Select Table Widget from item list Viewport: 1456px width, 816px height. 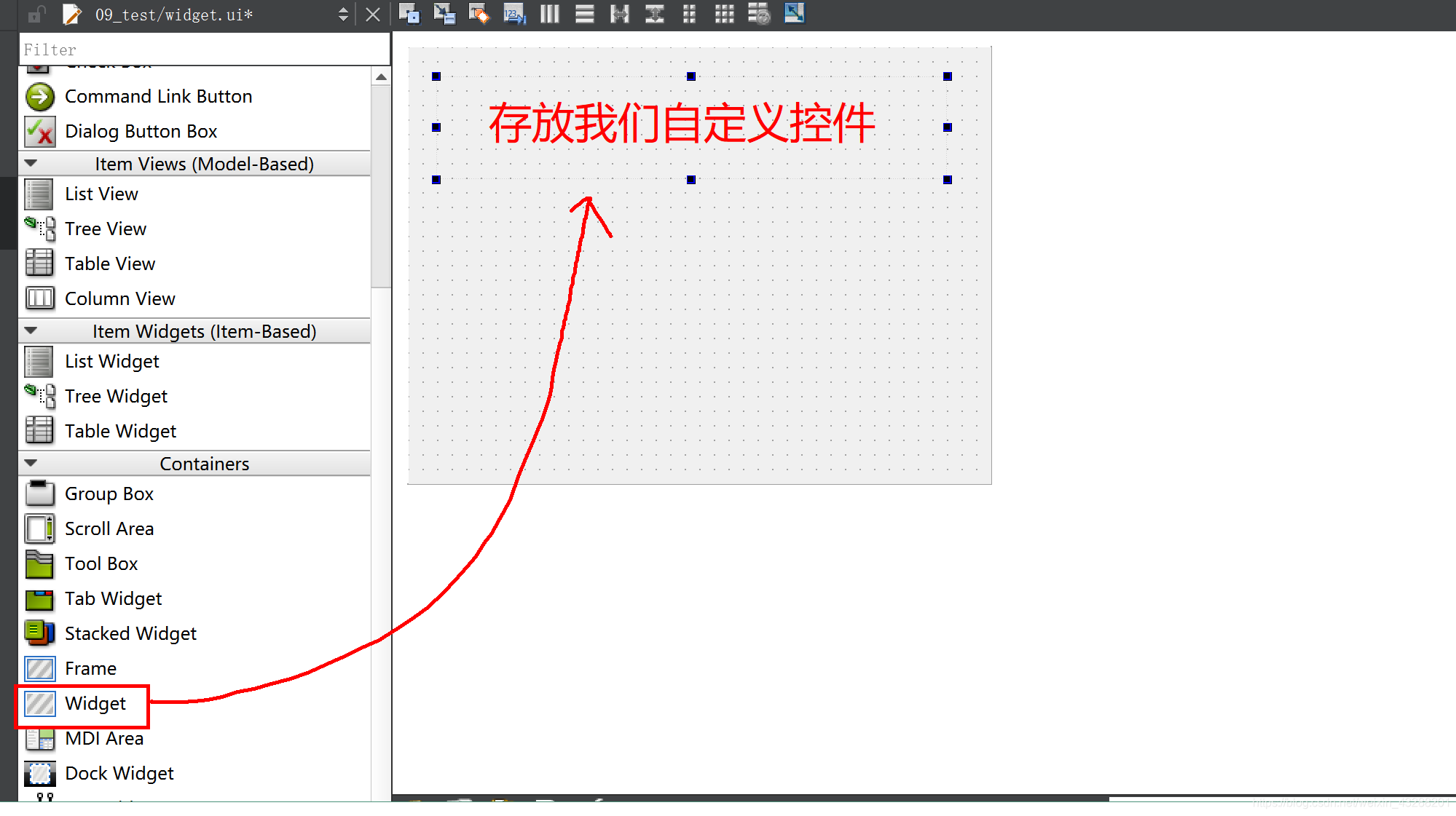(x=120, y=430)
